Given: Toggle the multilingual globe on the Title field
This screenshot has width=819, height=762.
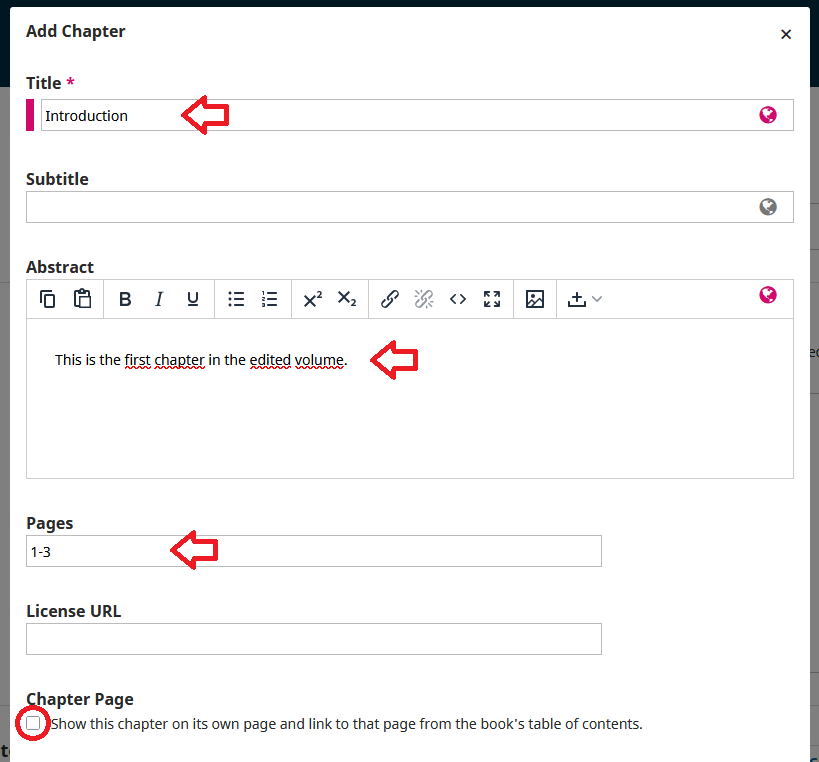Looking at the screenshot, I should point(768,114).
